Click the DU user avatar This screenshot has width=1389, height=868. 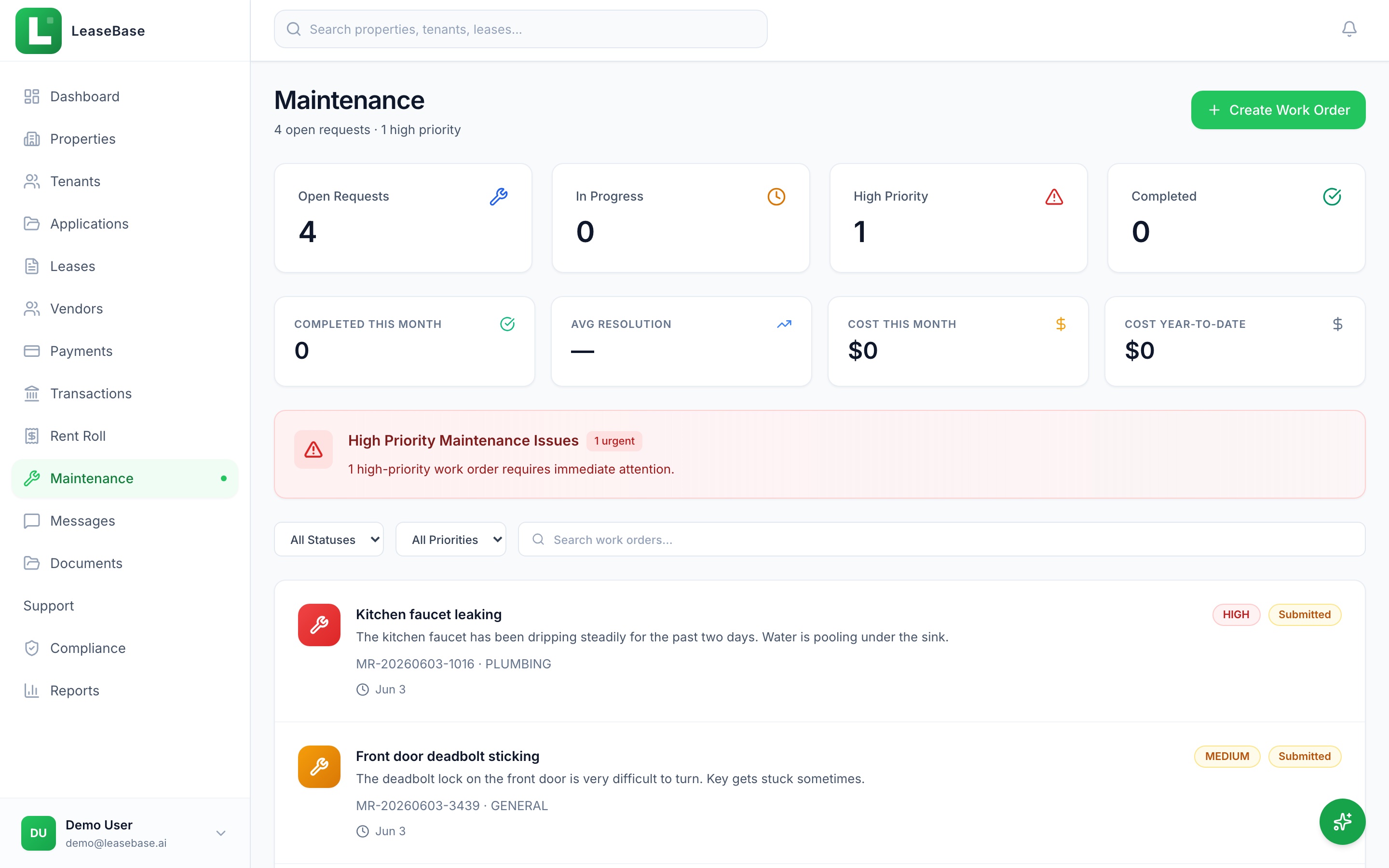(39, 833)
